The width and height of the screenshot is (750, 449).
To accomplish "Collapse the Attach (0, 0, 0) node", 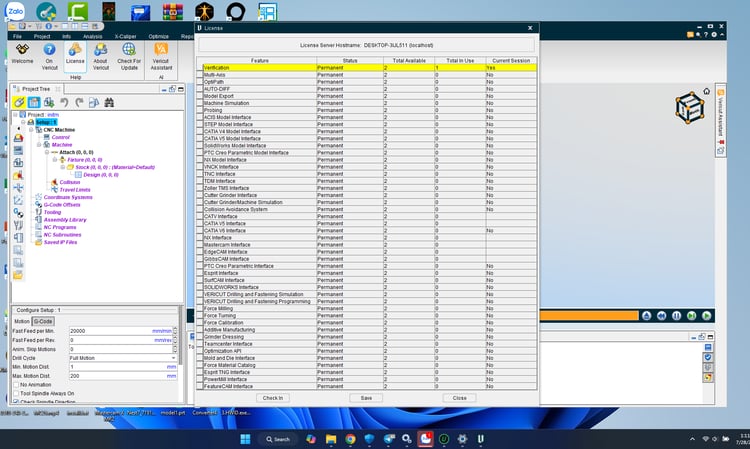I will coord(47,152).
